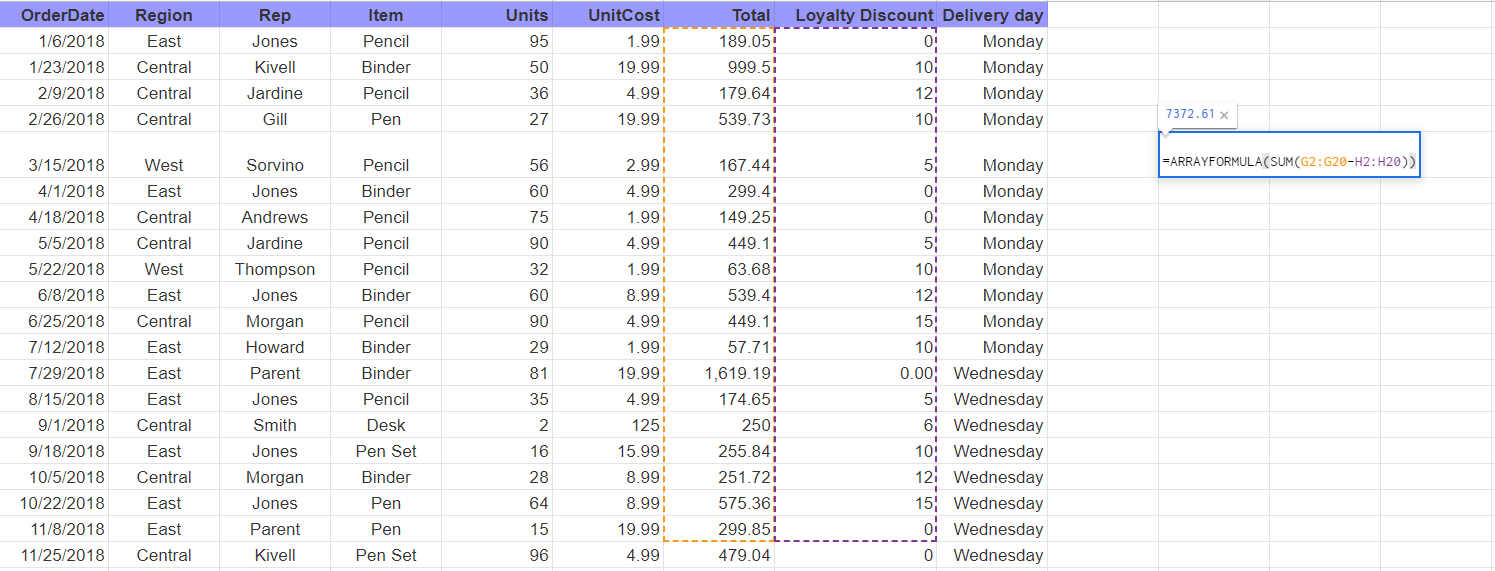1495x571 pixels.
Task: Click Wednesday in the 11/25/2018 row
Action: click(992, 555)
